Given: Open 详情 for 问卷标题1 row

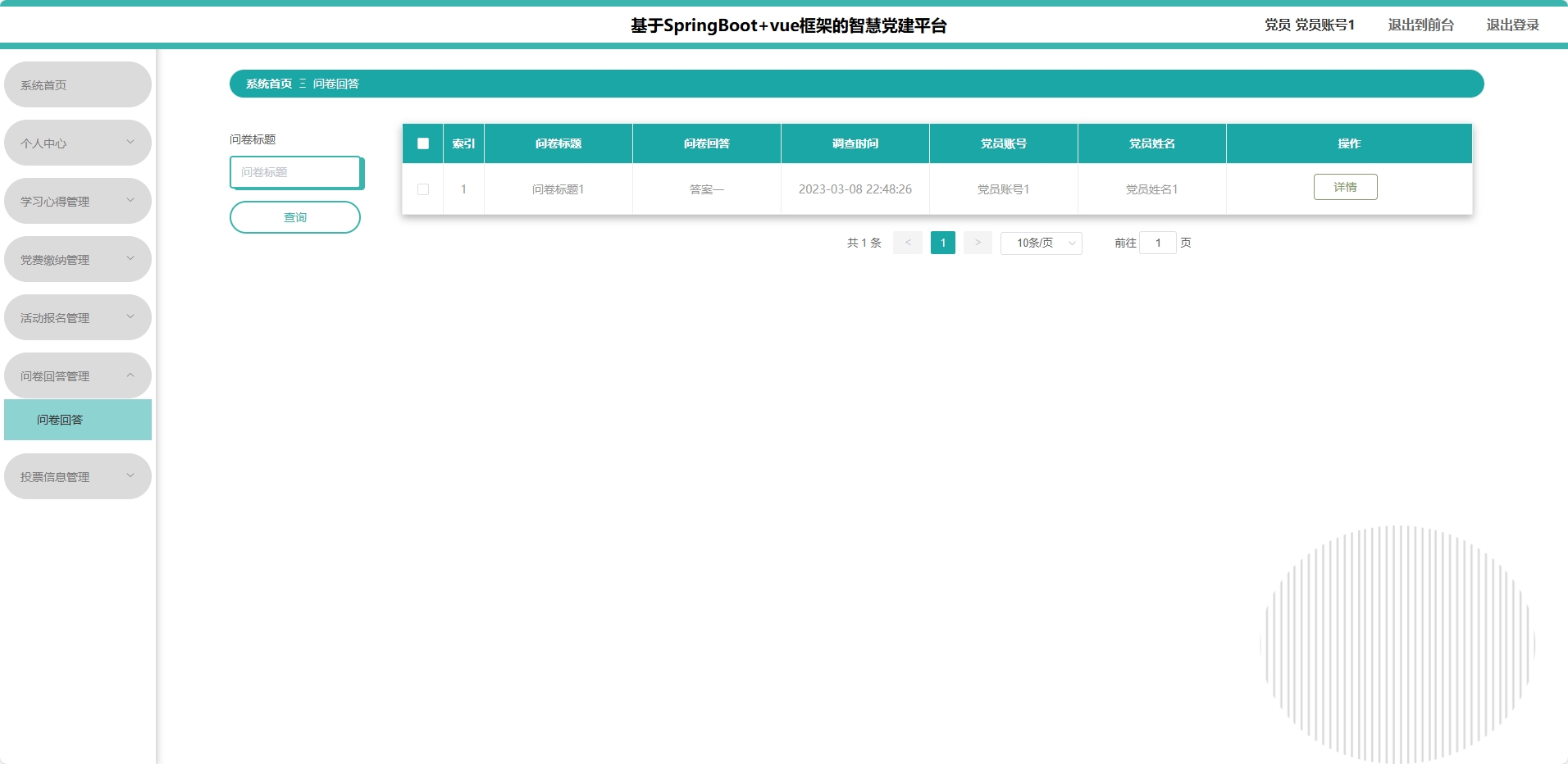Looking at the screenshot, I should (x=1345, y=187).
